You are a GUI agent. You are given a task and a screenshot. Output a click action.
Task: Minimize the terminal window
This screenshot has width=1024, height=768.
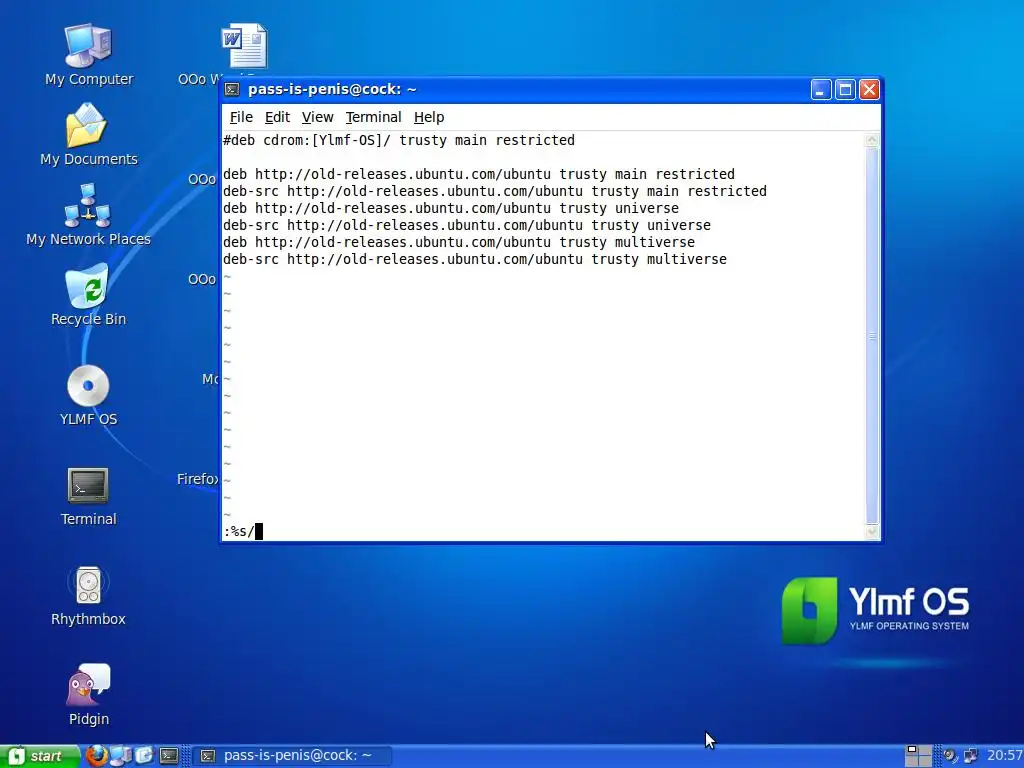(x=821, y=89)
